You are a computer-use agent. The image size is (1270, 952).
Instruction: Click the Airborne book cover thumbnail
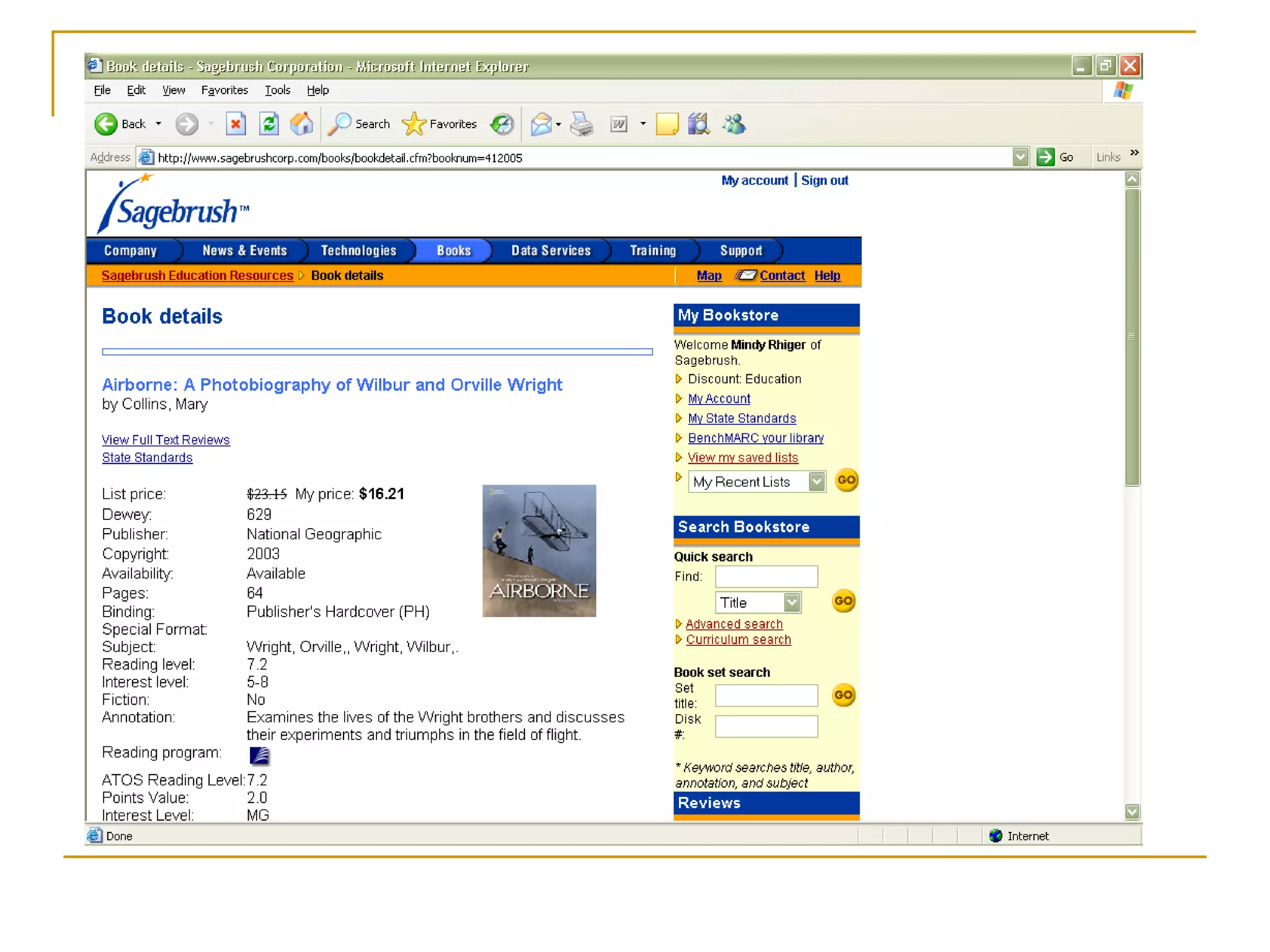539,550
